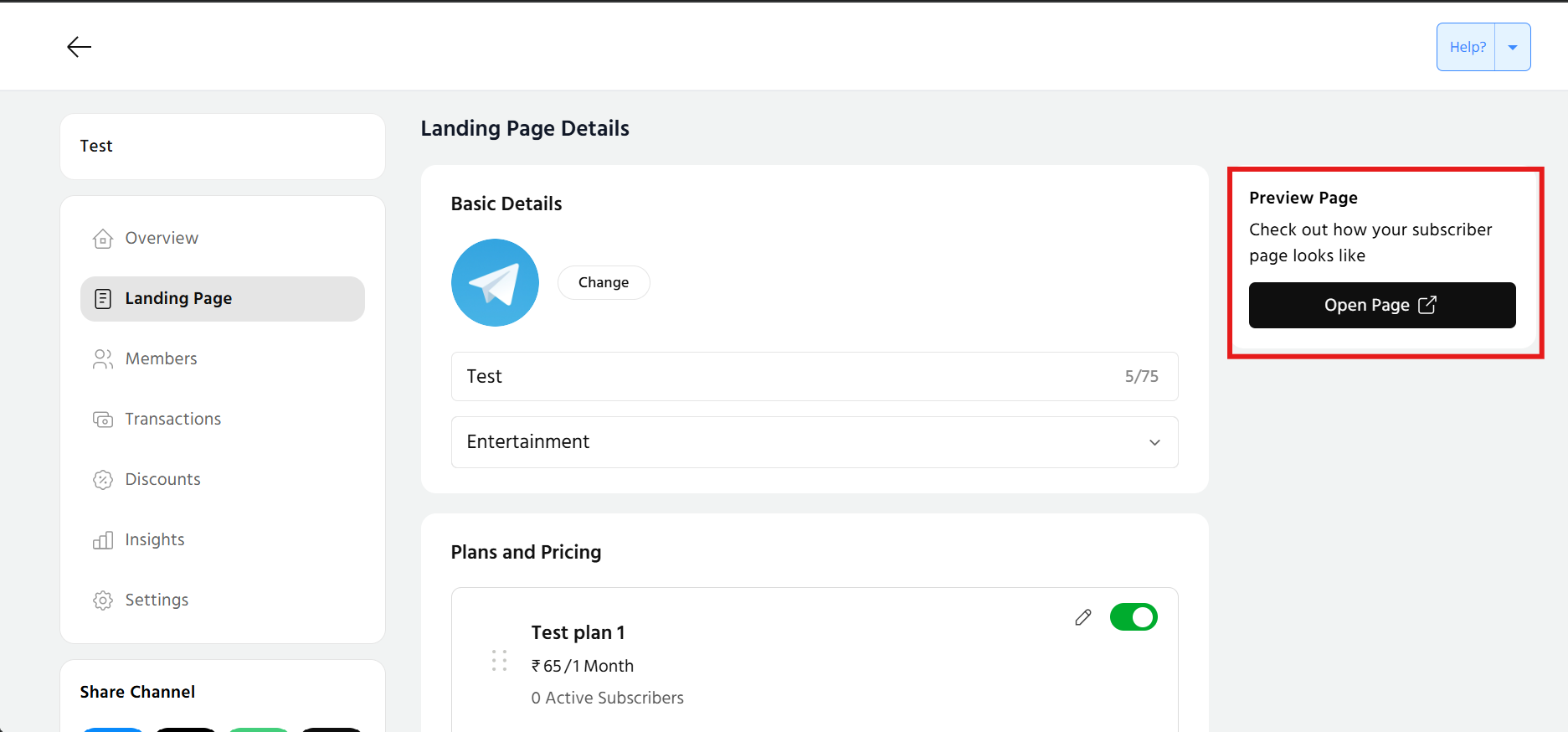Click the Change picture button
The height and width of the screenshot is (732, 1568).
604,283
